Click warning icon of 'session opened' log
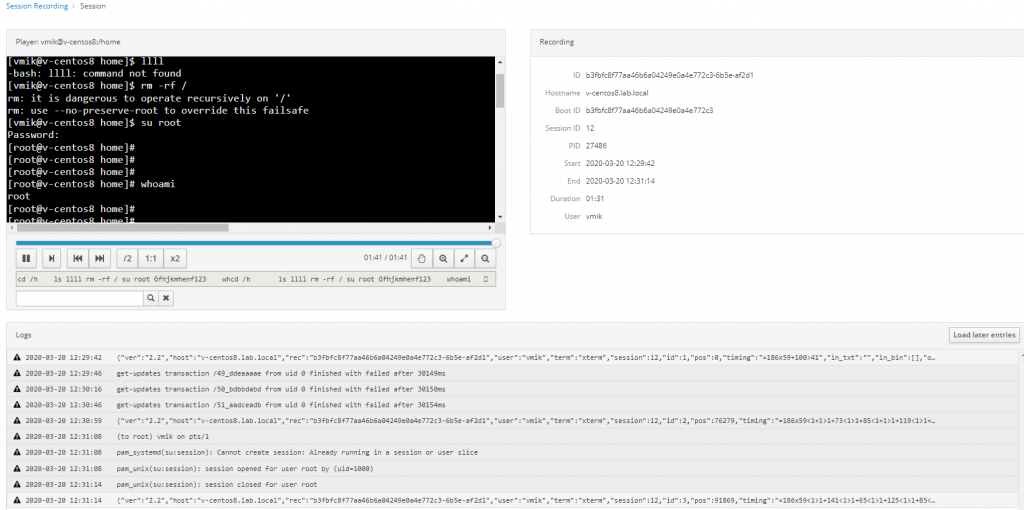This screenshot has width=1024, height=510. pyautogui.click(x=17, y=468)
